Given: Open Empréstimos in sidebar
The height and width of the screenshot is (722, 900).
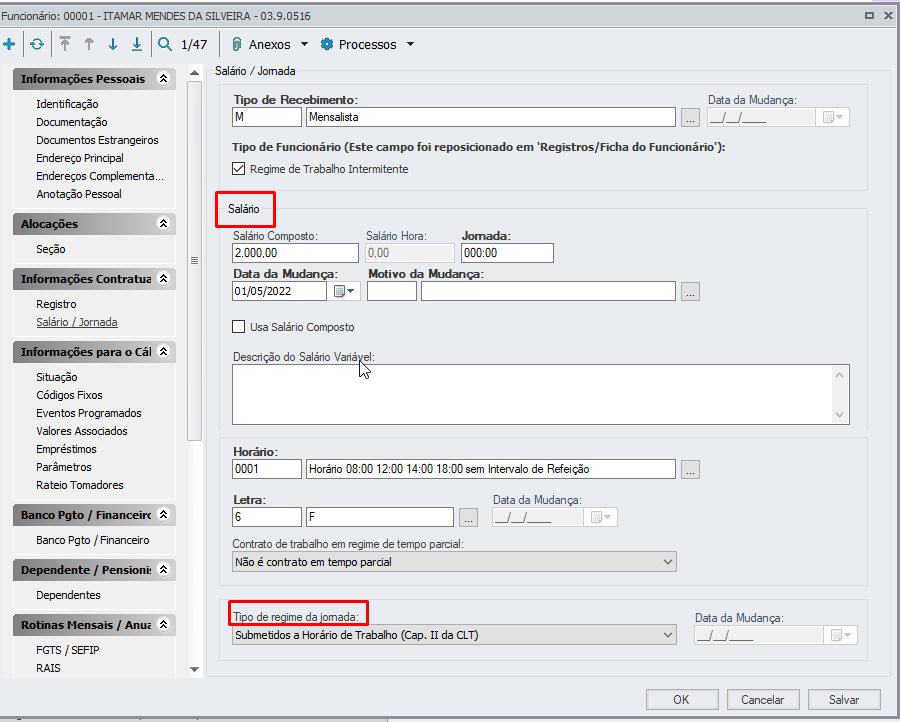Looking at the screenshot, I should click(66, 449).
